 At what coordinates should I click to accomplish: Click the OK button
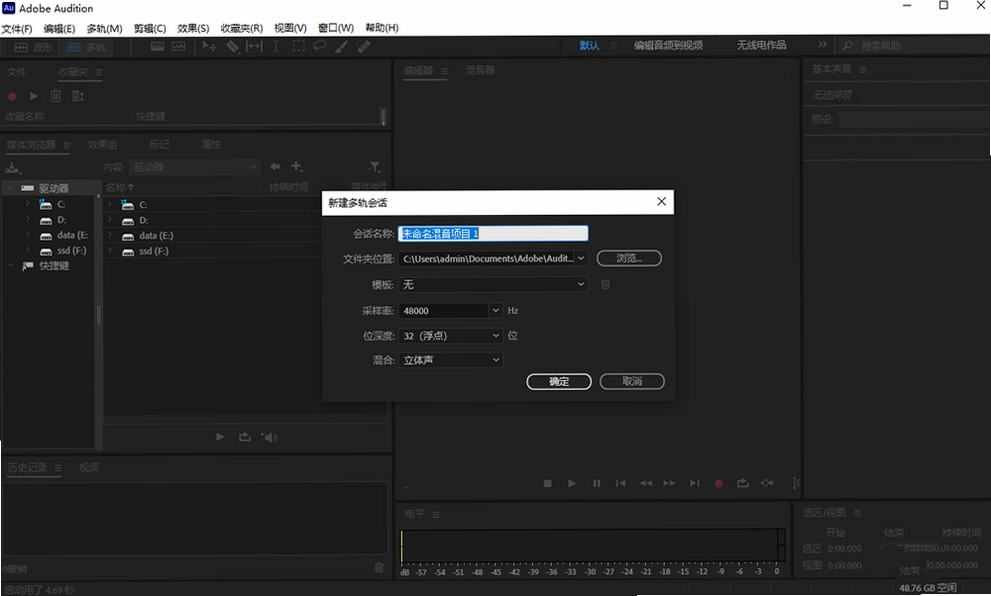pos(559,381)
